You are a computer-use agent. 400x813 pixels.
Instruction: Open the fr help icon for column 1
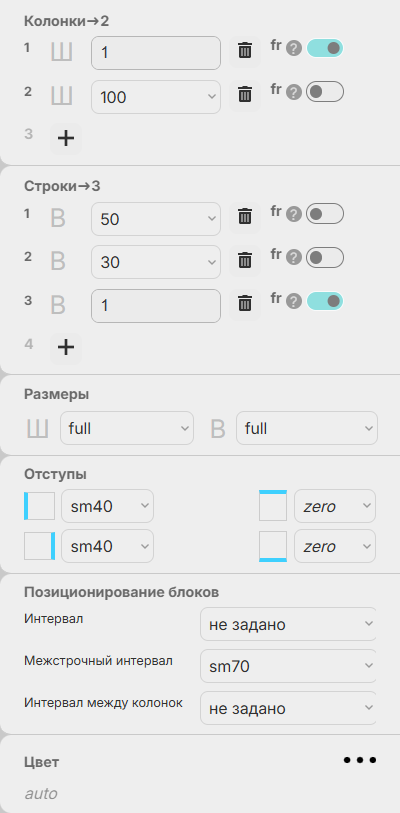tap(294, 49)
